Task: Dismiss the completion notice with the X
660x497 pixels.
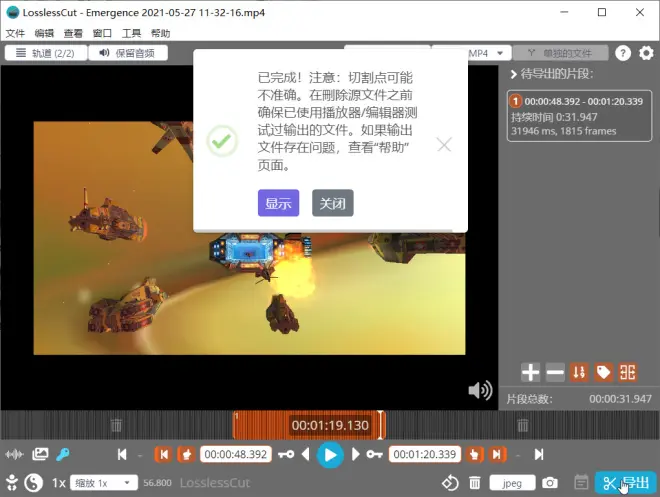Action: (x=444, y=145)
